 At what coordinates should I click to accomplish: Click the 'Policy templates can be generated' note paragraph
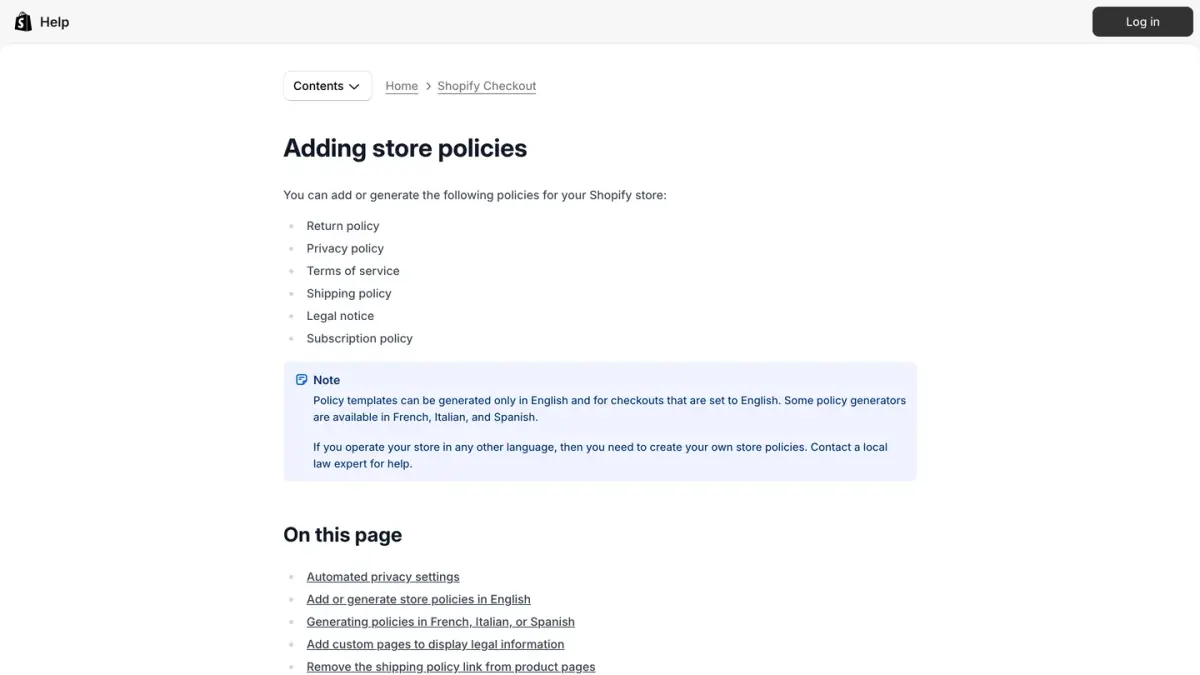tap(609, 409)
